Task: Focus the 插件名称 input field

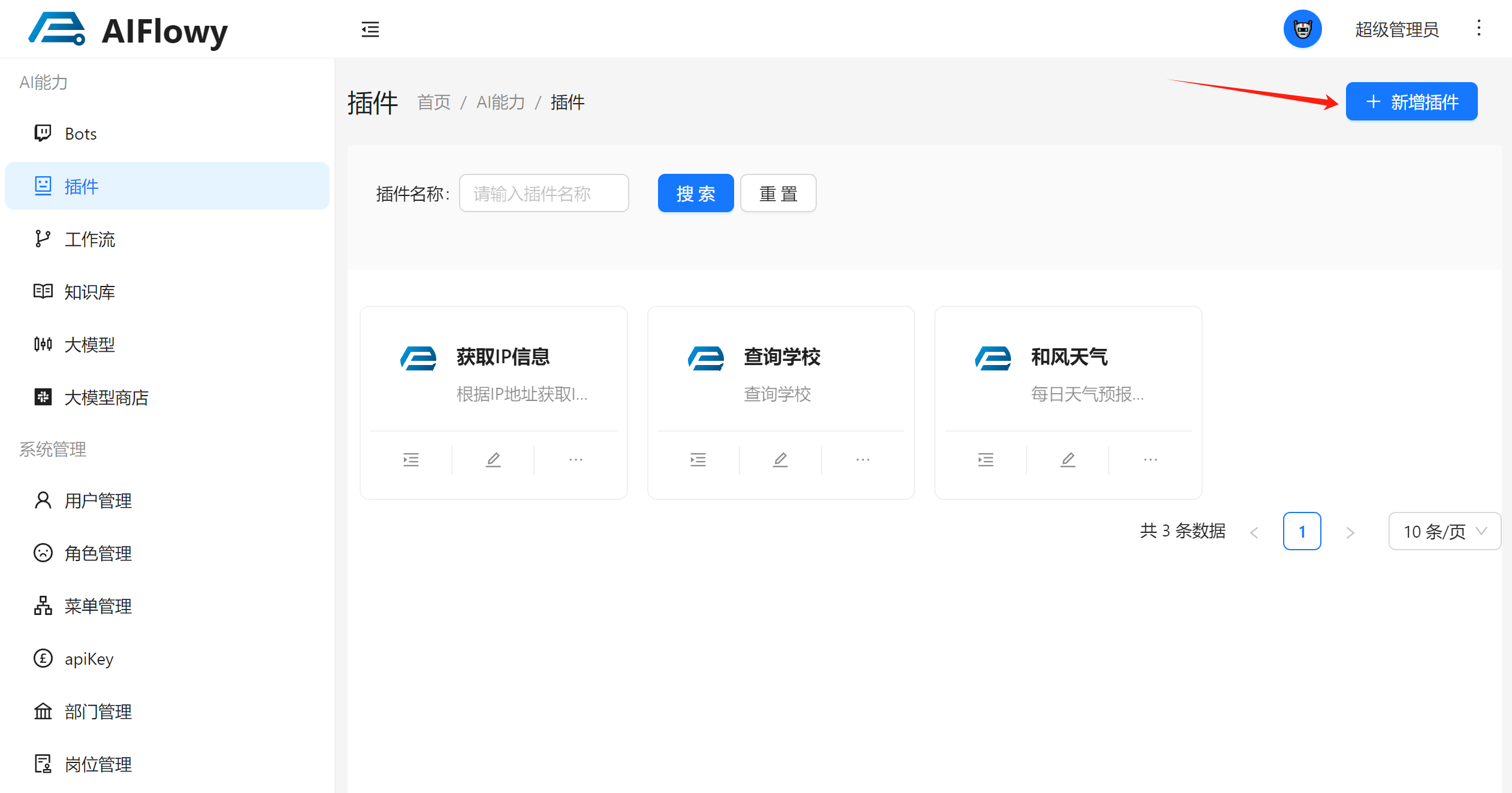Action: coord(544,194)
